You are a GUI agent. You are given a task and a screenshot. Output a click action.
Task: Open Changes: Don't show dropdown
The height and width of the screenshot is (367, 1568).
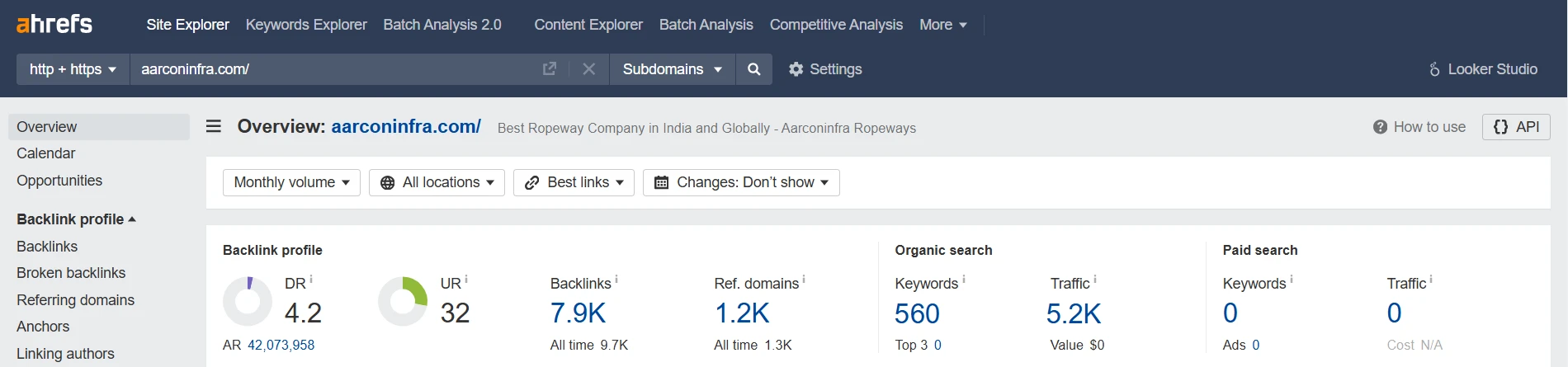[x=741, y=182]
